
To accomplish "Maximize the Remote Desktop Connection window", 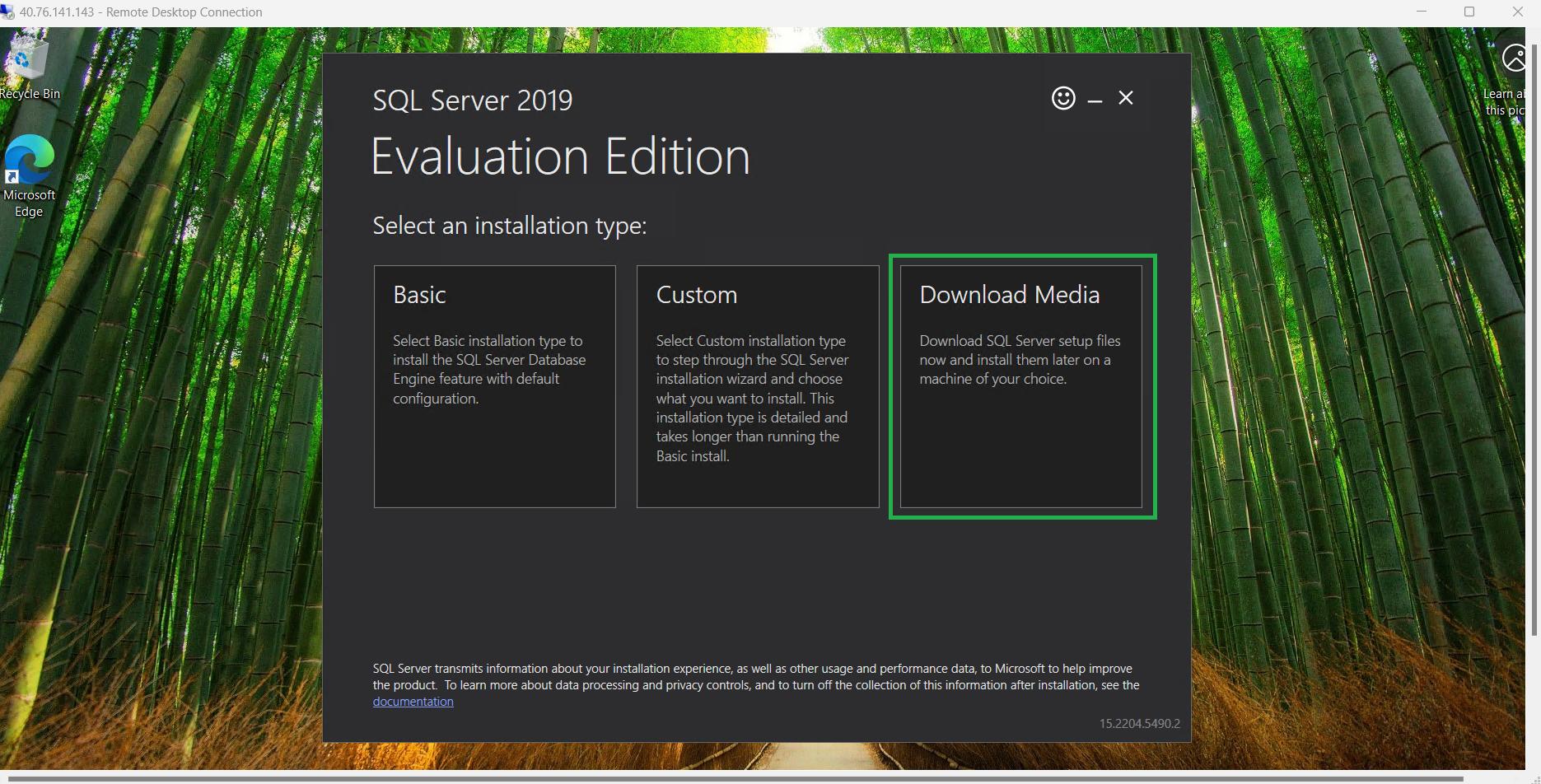I will click(x=1469, y=12).
